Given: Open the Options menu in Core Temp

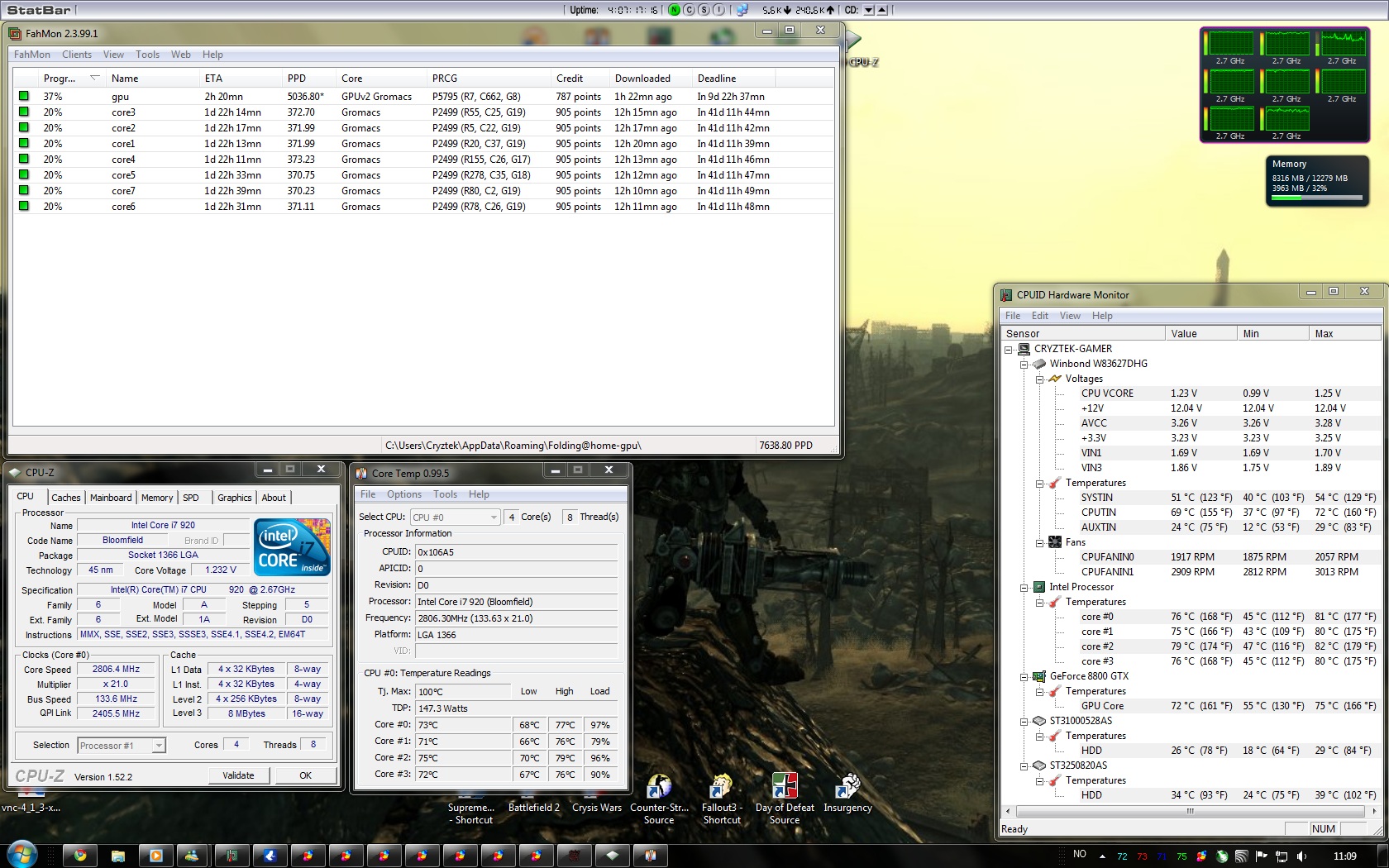Looking at the screenshot, I should tap(403, 494).
